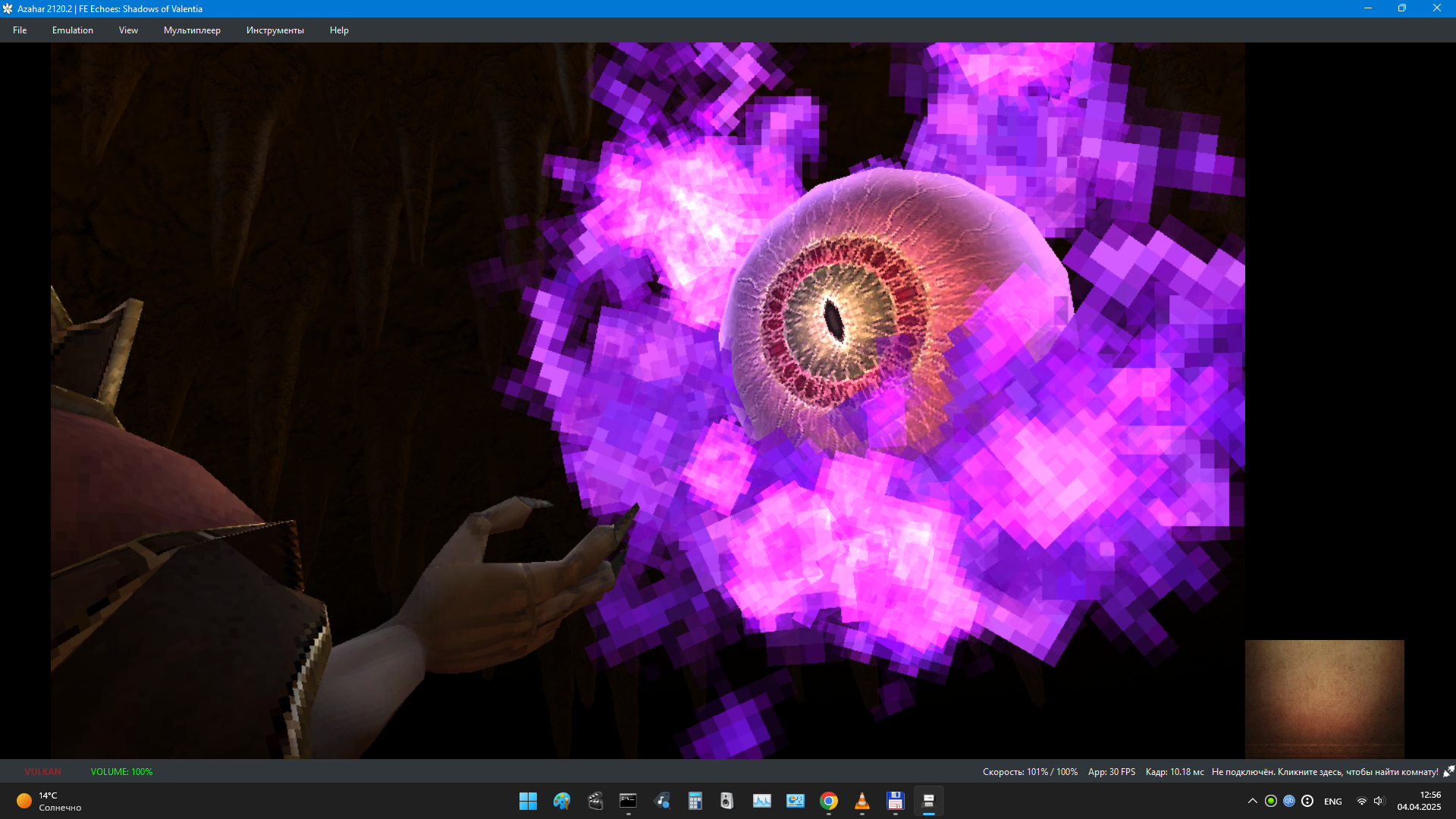Click 'Не подключён' to find a room

click(1324, 772)
